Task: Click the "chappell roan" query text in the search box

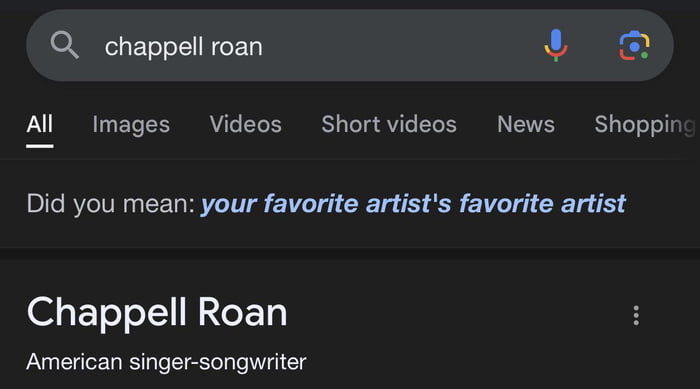Action: (183, 47)
